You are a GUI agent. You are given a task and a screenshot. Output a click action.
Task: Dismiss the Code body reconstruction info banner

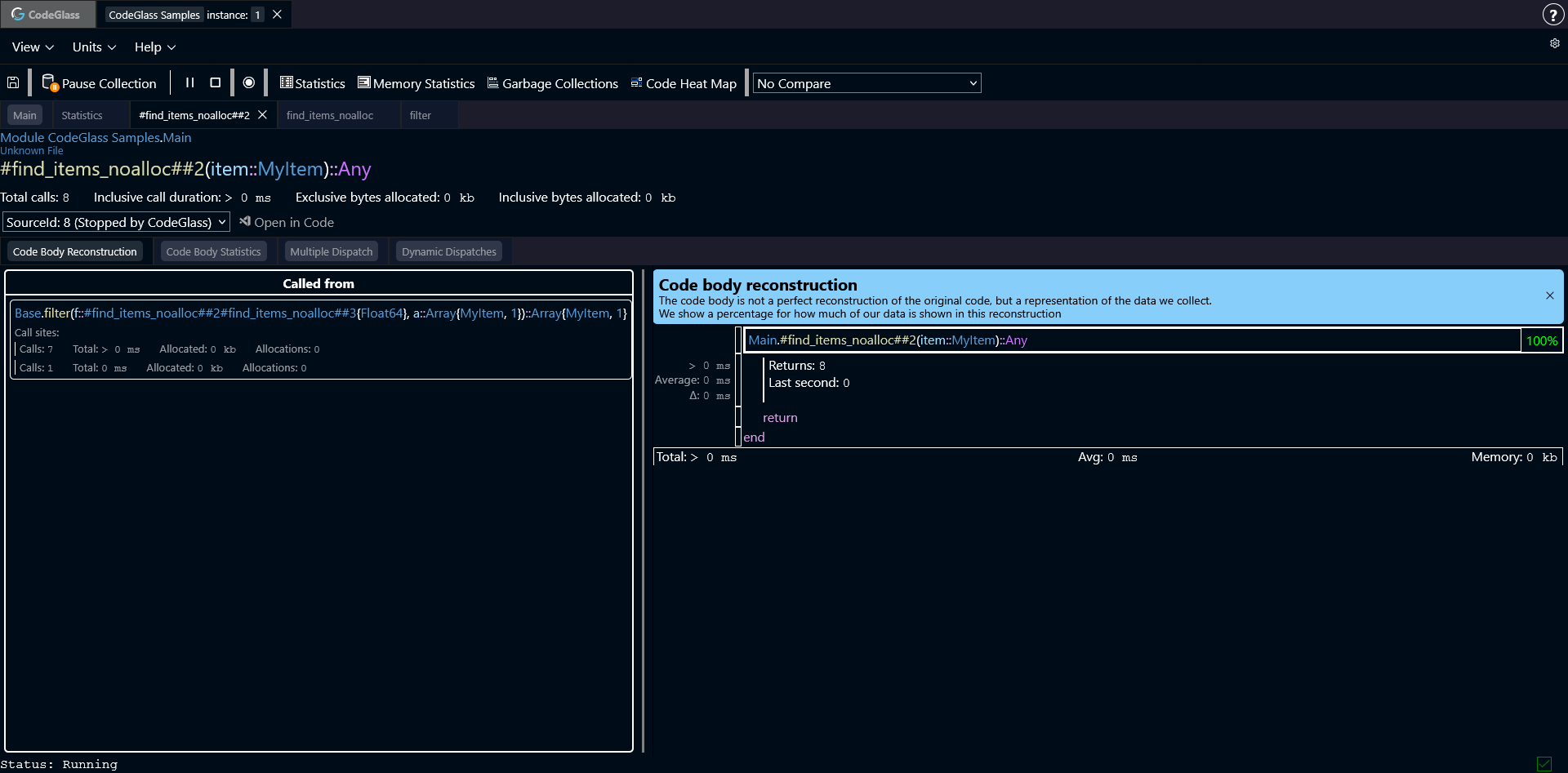[x=1549, y=295]
